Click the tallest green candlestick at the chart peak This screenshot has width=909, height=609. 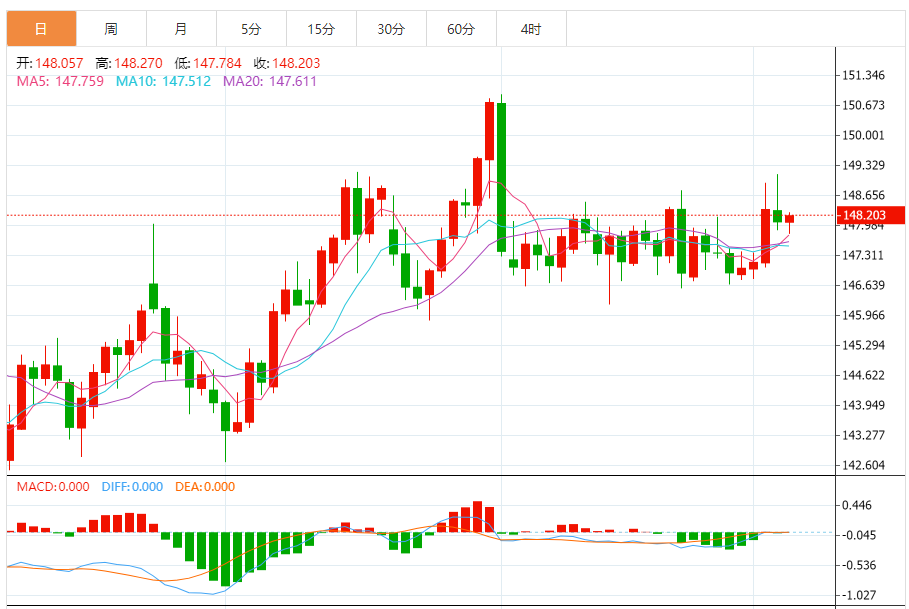point(501,177)
